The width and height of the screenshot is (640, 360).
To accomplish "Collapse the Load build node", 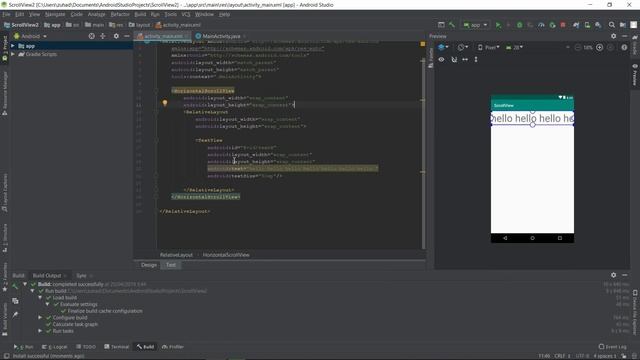I will (40, 298).
